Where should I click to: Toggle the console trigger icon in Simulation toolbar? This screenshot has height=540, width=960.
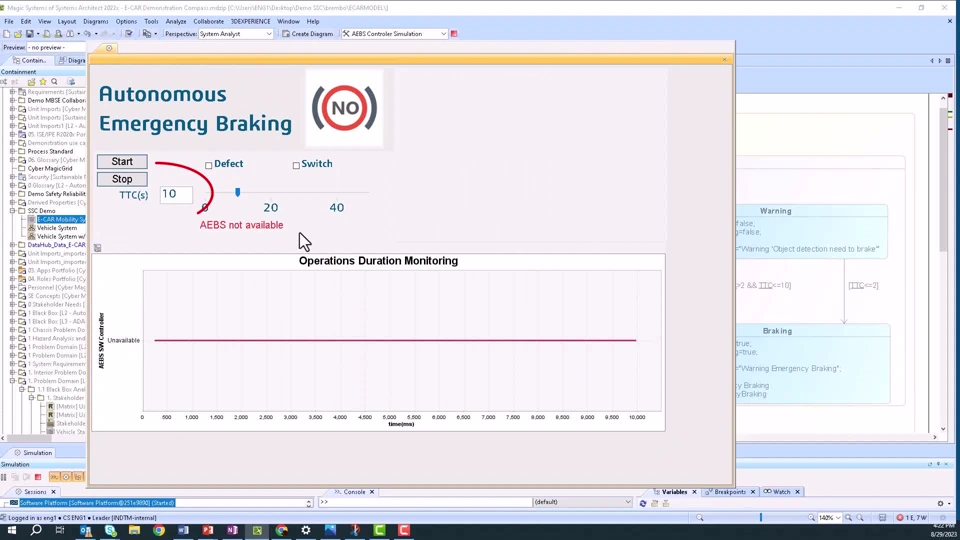pos(54,477)
